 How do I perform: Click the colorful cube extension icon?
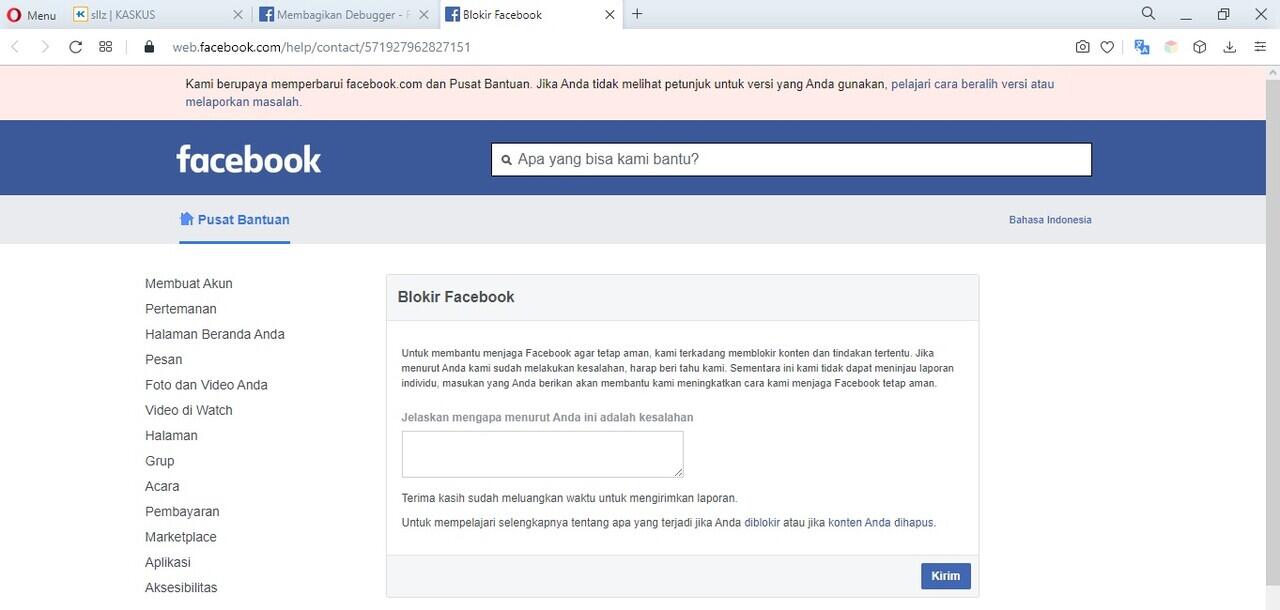pos(1171,47)
